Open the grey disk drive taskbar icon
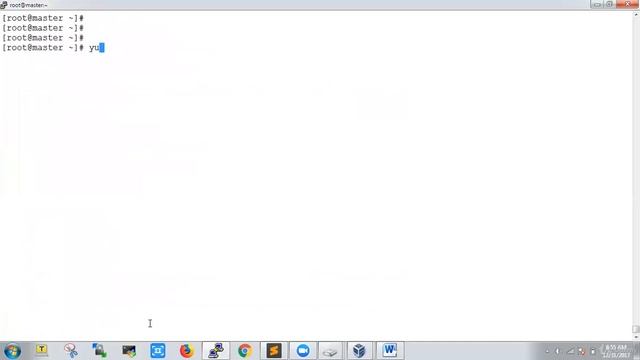 coord(331,351)
